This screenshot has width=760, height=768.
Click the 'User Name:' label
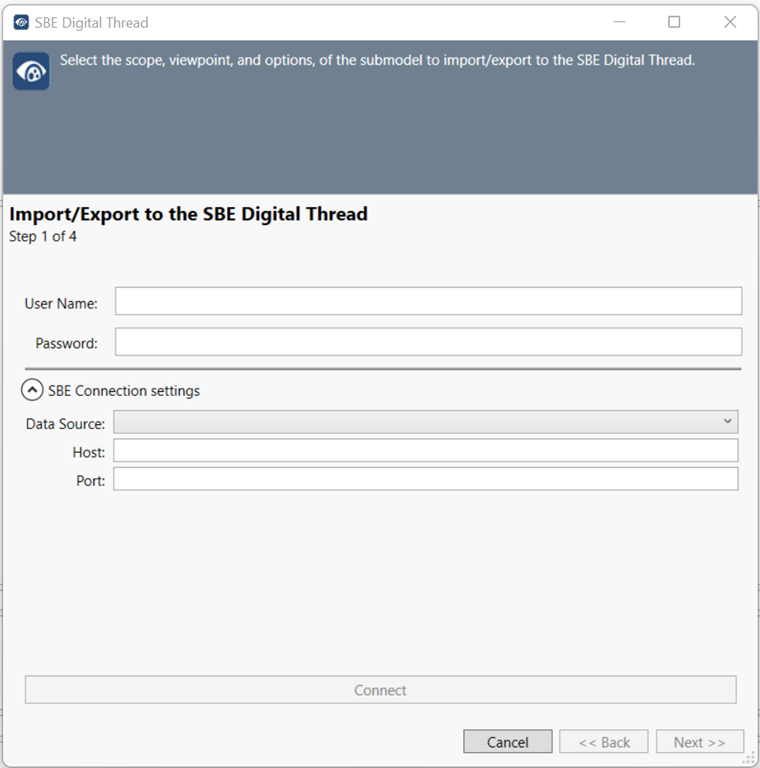[x=61, y=303]
